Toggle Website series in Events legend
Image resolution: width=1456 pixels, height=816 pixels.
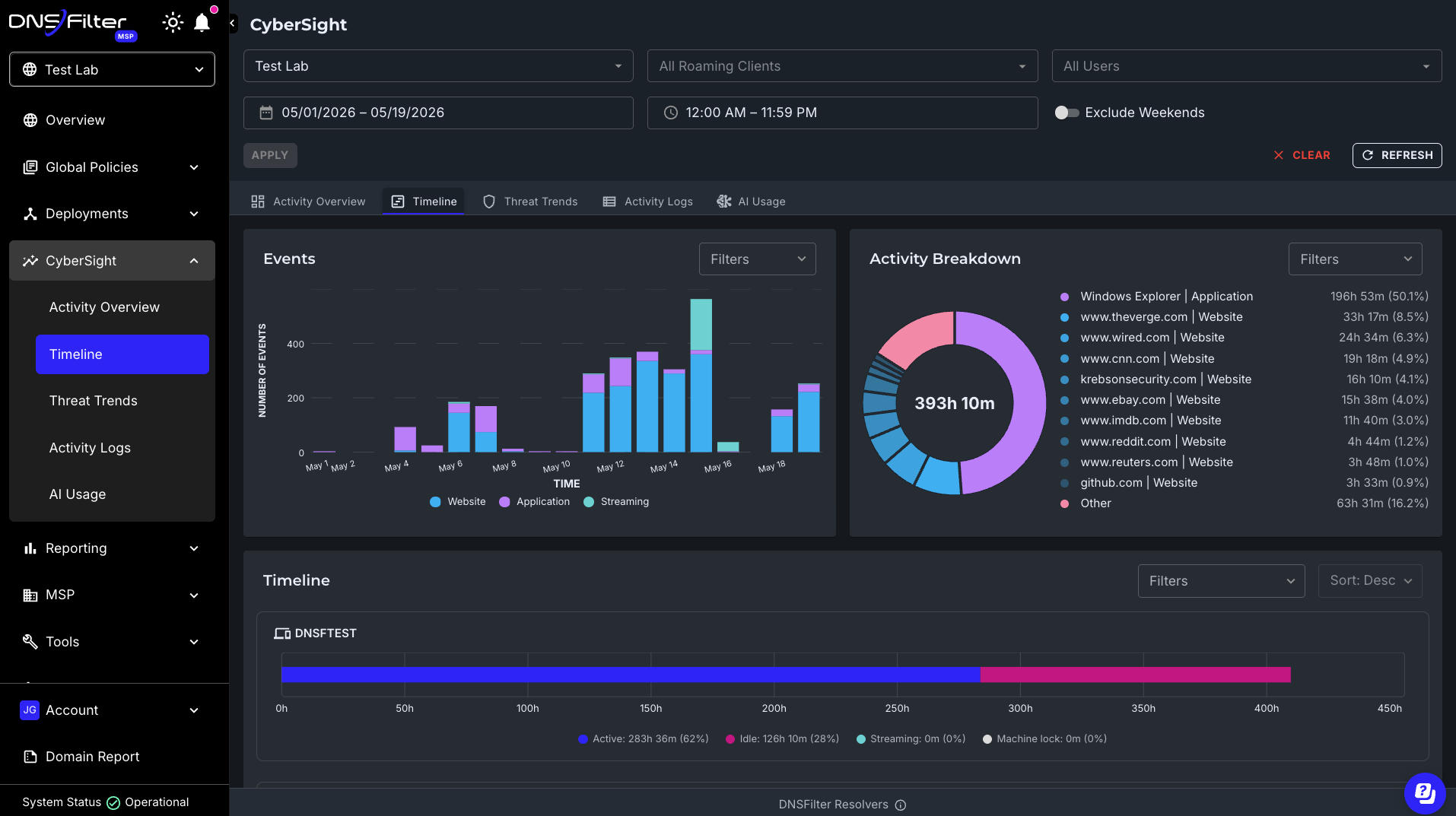coord(457,502)
